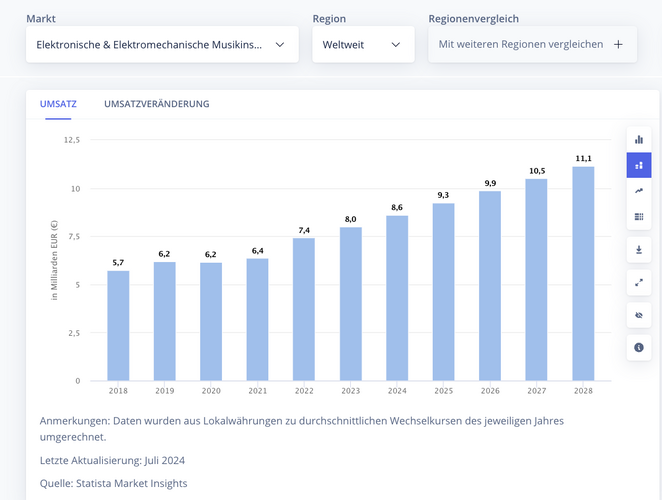
Task: Click the 2018 bar showing 5,7
Action: (x=118, y=326)
